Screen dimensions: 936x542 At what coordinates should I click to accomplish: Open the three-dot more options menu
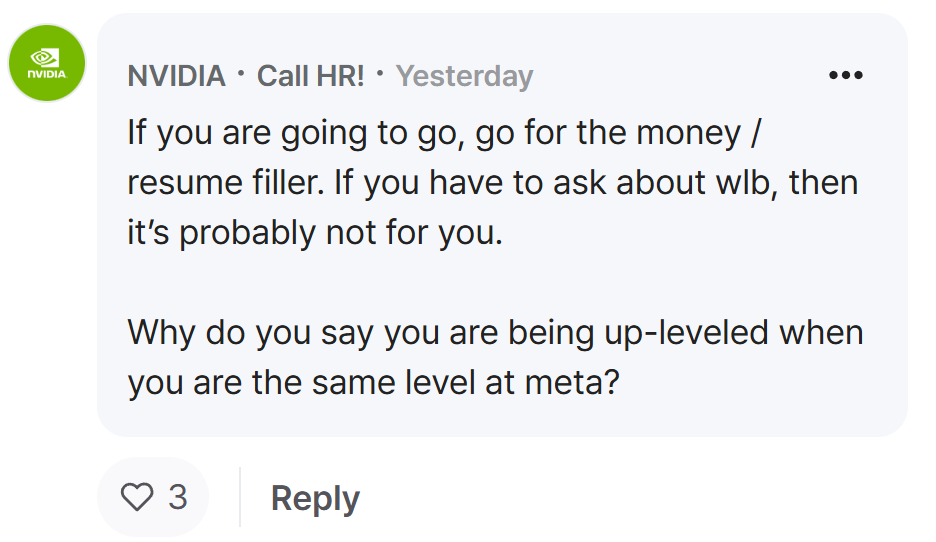click(845, 75)
